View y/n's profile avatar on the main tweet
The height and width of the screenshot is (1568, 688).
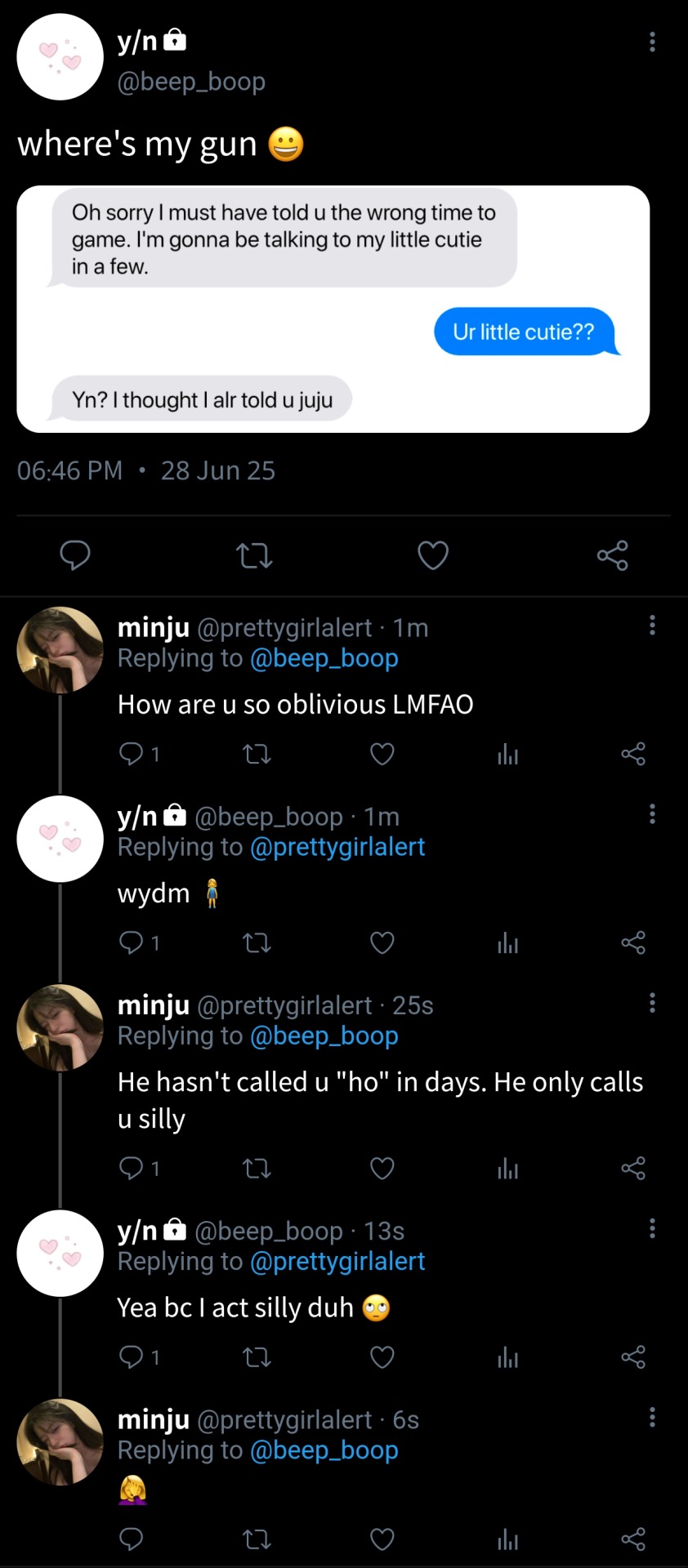(x=60, y=57)
